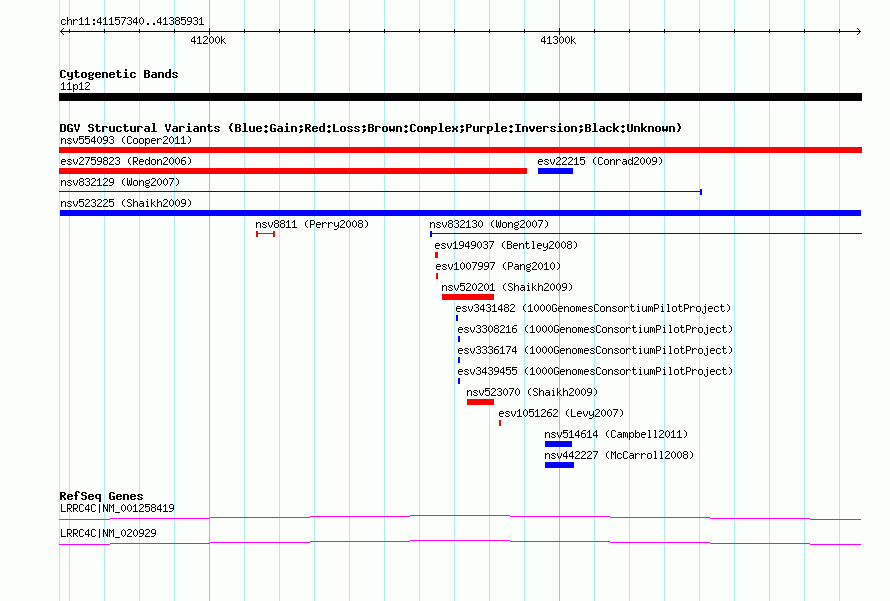The height and width of the screenshot is (601, 890).
Task: Open the esv3439455 1000Genomes variant label
Action: (595, 371)
